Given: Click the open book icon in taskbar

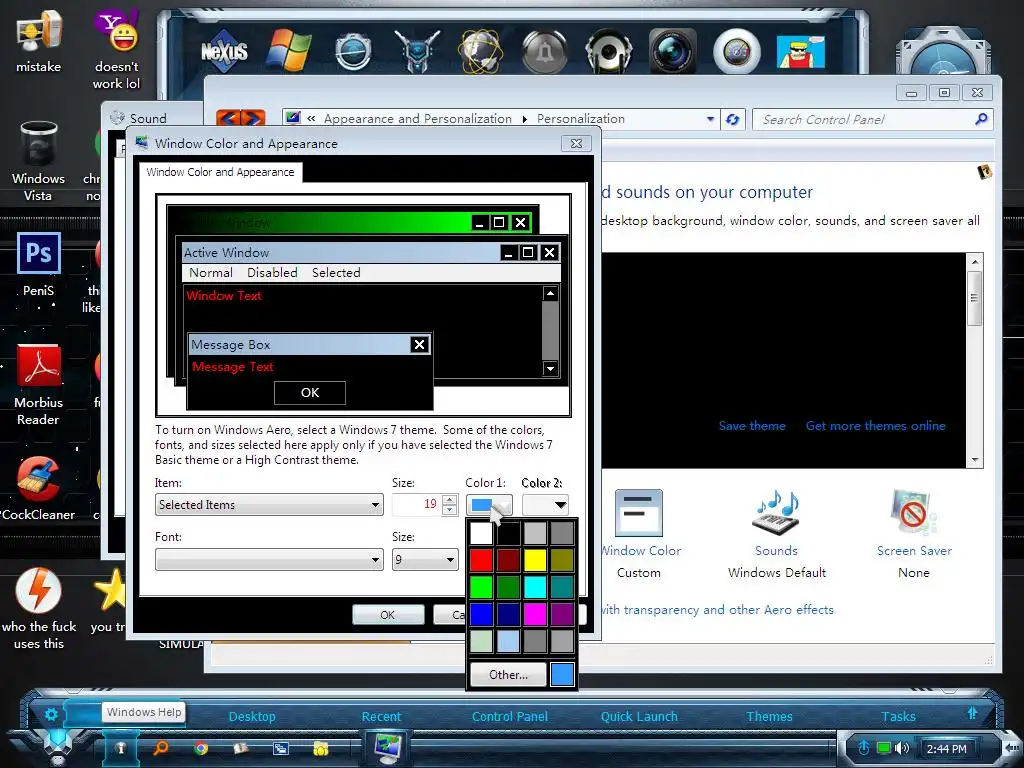Looking at the screenshot, I should pos(241,748).
